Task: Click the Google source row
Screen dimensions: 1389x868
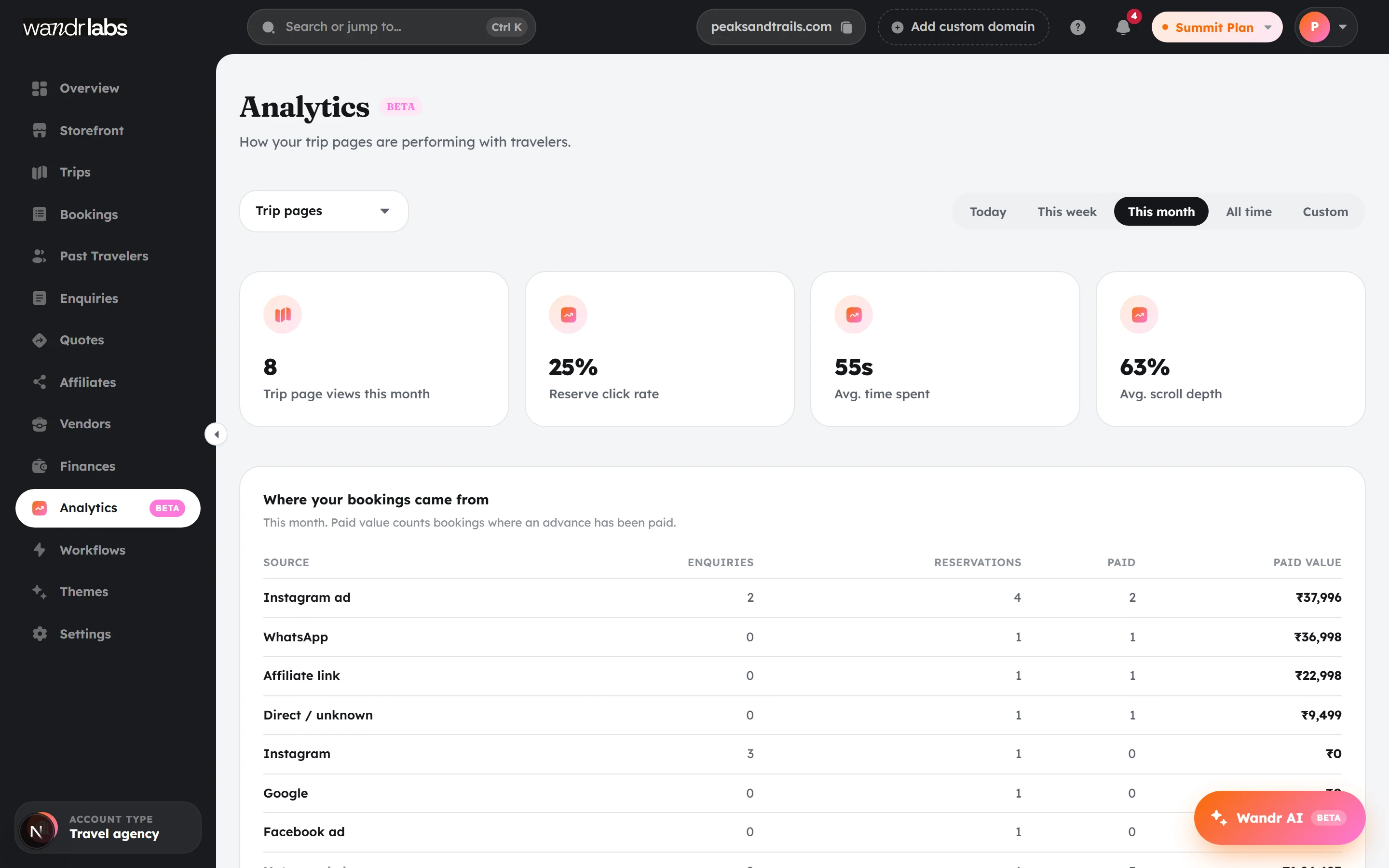Action: 802,793
